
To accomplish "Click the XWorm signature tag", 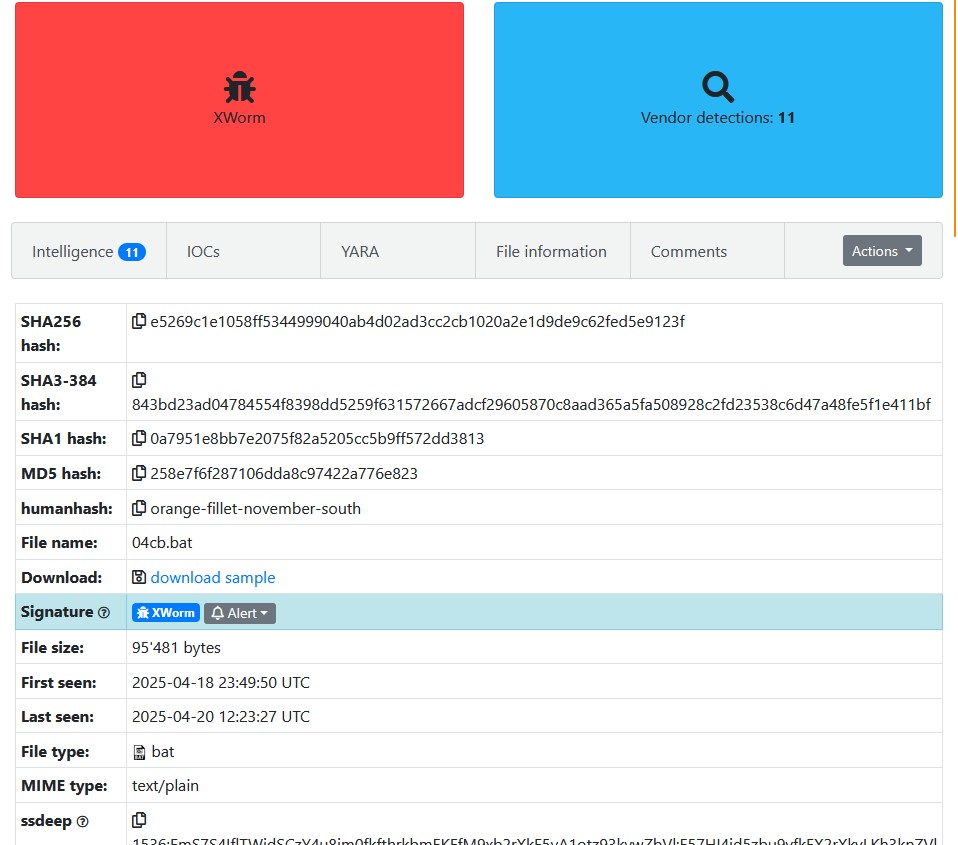I will [x=166, y=613].
